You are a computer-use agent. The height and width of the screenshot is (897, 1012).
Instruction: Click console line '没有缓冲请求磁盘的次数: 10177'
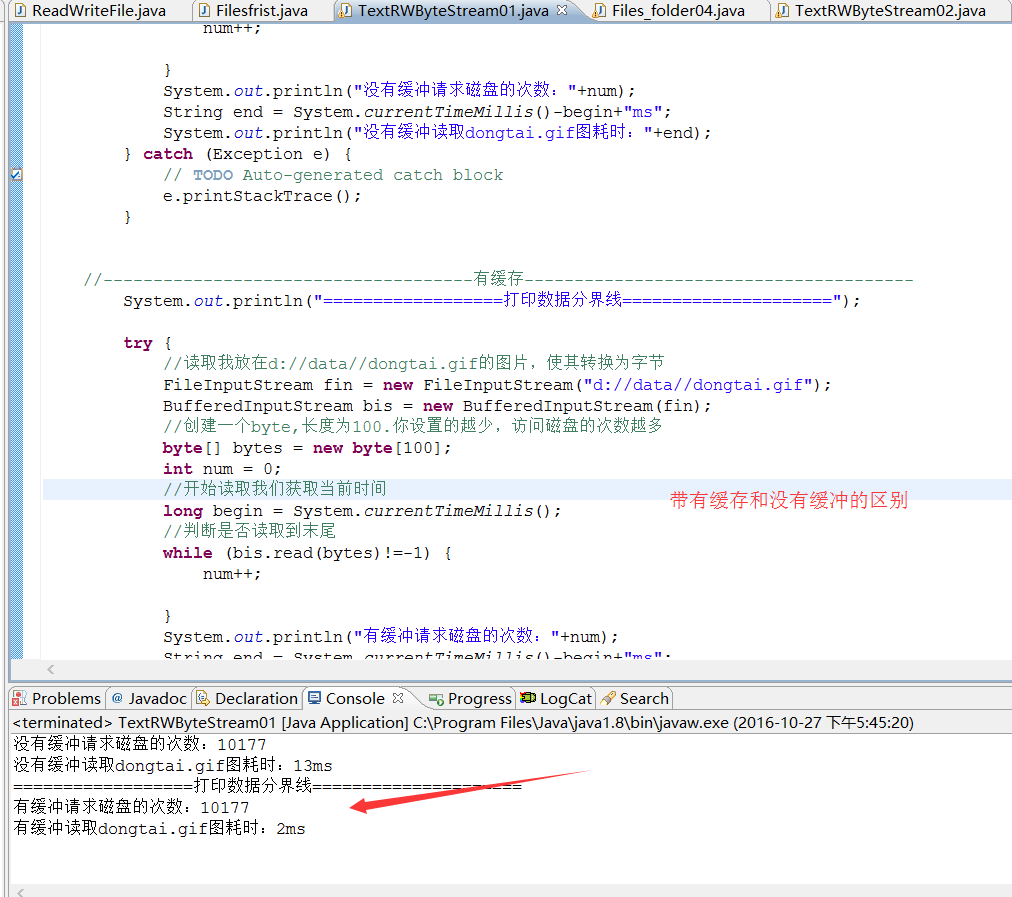139,743
